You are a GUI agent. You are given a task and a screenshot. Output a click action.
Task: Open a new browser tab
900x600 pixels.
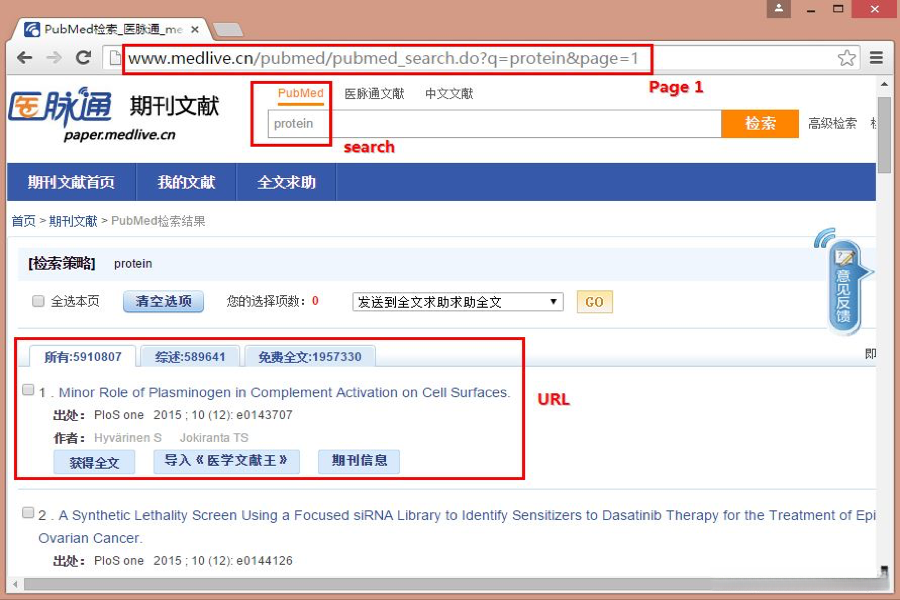228,29
